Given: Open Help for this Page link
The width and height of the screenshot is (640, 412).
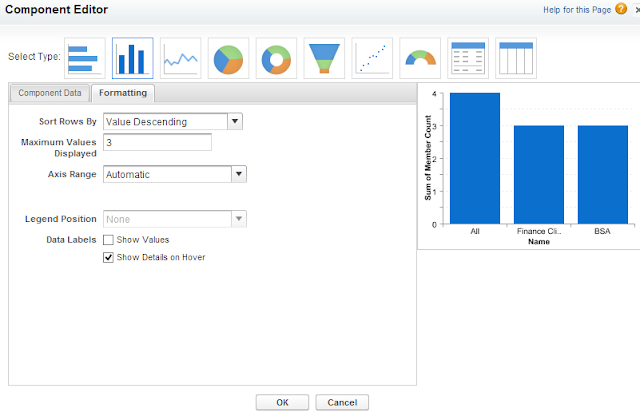Looking at the screenshot, I should point(577,10).
